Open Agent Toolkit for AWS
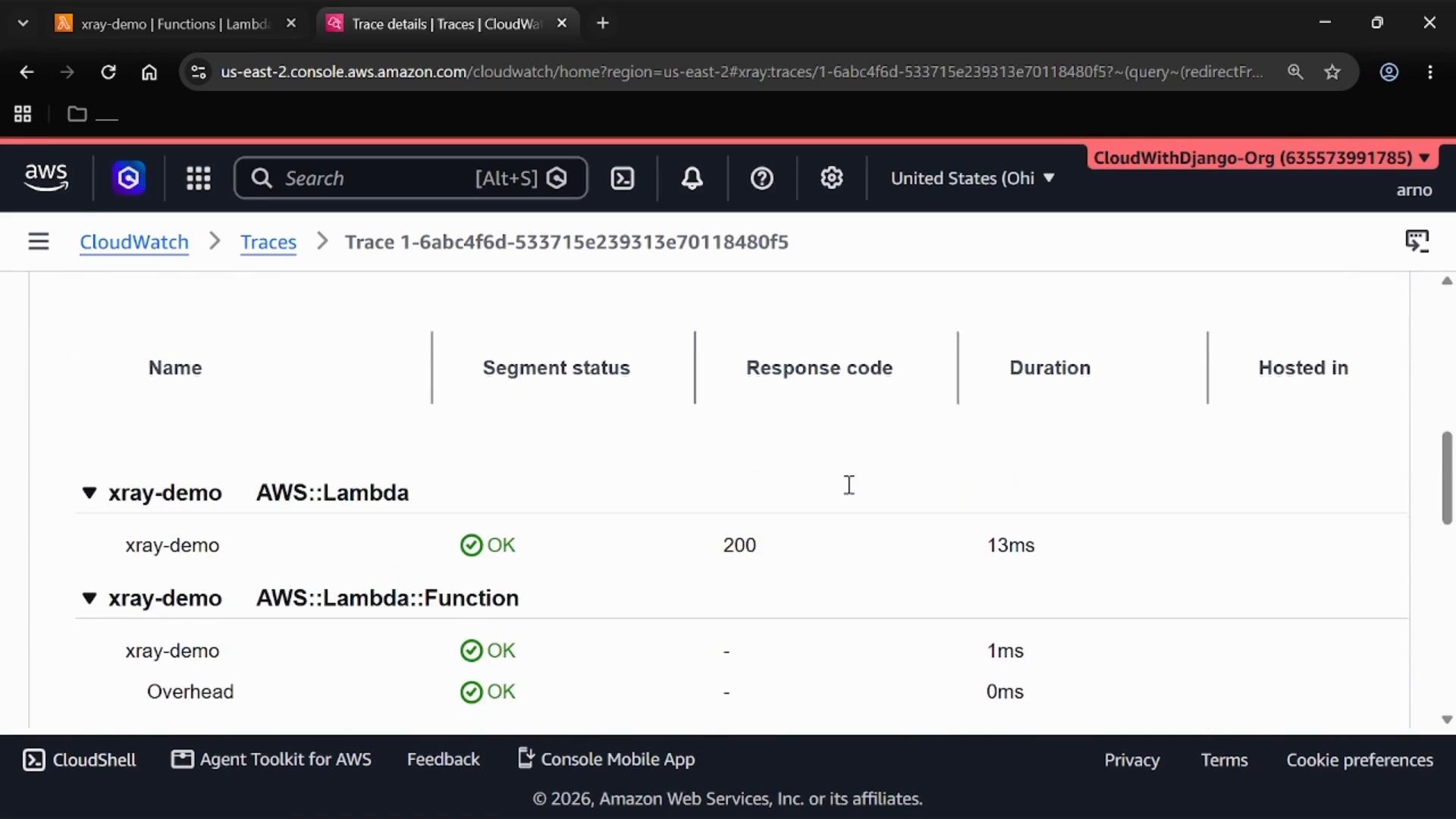This screenshot has width=1456, height=819. (271, 760)
